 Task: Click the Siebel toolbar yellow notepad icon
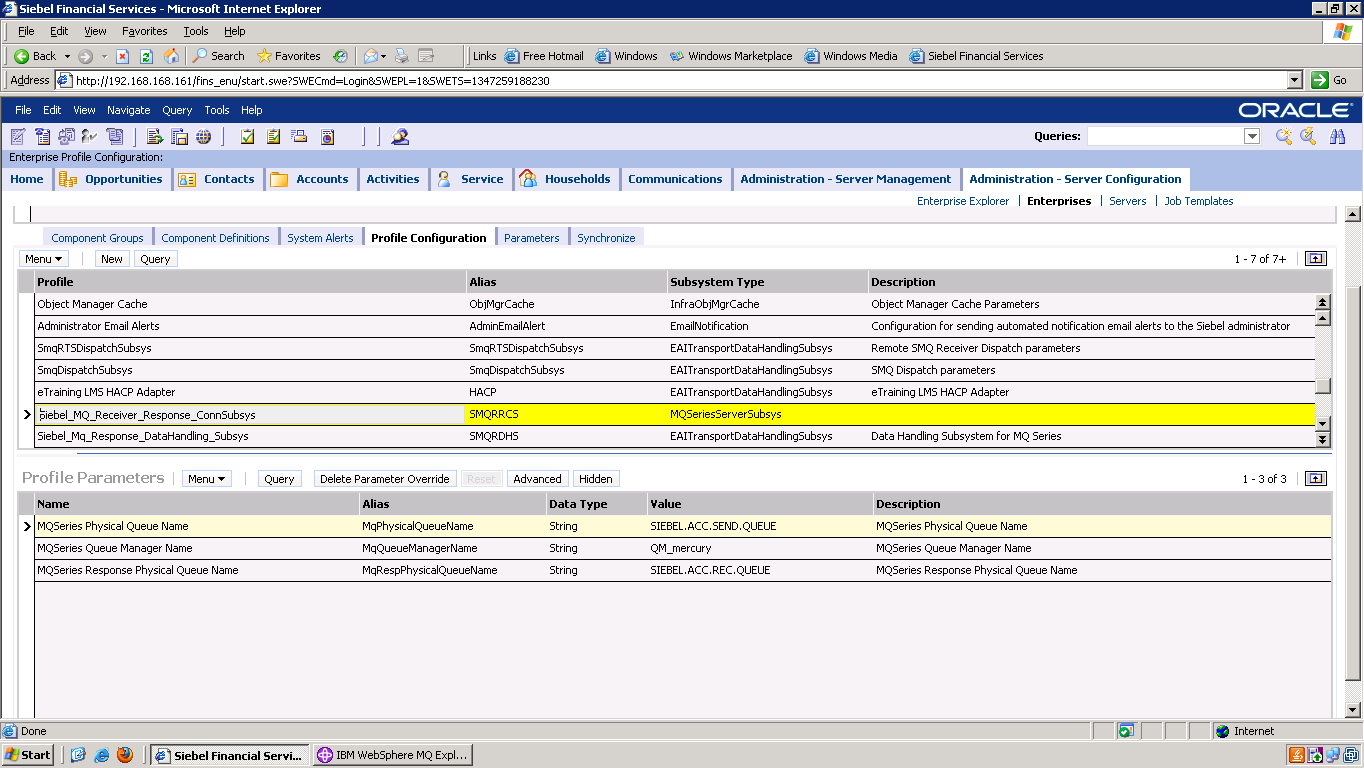tap(273, 137)
